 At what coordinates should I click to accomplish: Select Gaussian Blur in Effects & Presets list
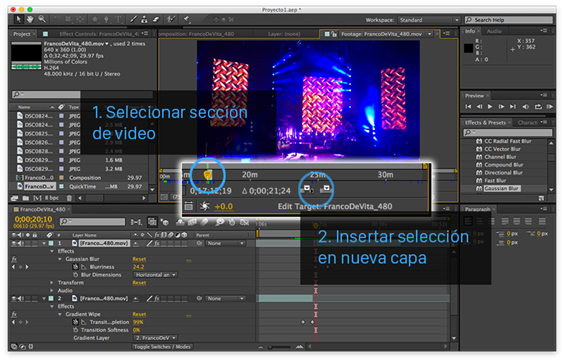point(501,188)
